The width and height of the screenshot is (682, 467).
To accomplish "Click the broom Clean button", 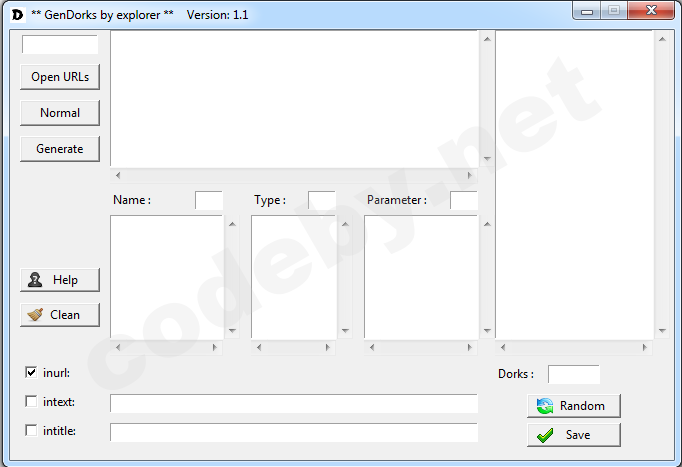I will pyautogui.click(x=60, y=315).
